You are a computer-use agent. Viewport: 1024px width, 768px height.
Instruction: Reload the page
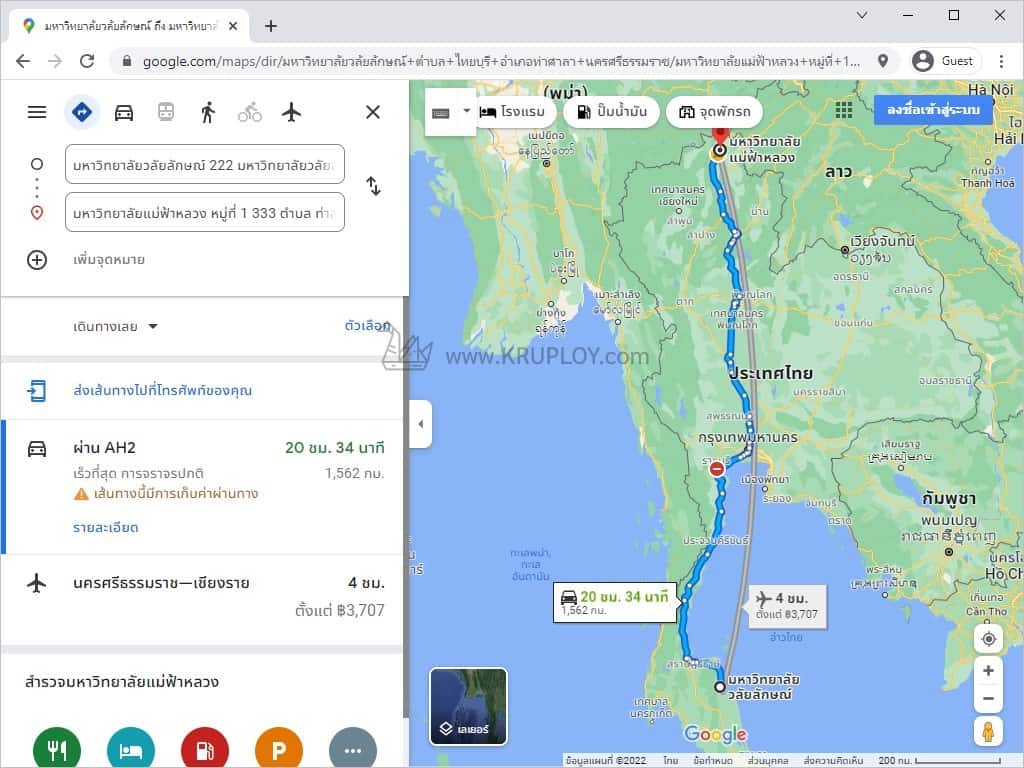[87, 61]
